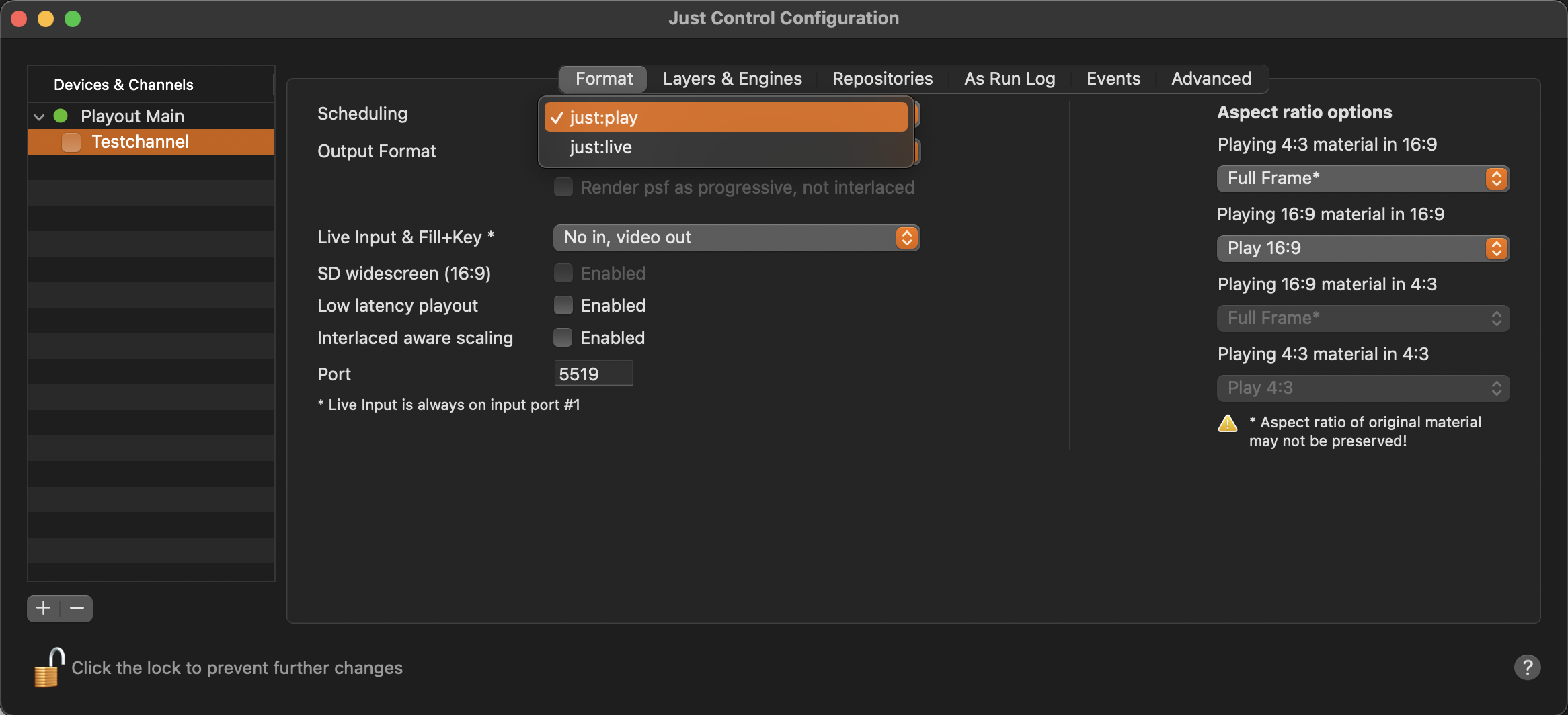Click the green status dot of Playout Main
The height and width of the screenshot is (715, 1568).
(x=61, y=116)
